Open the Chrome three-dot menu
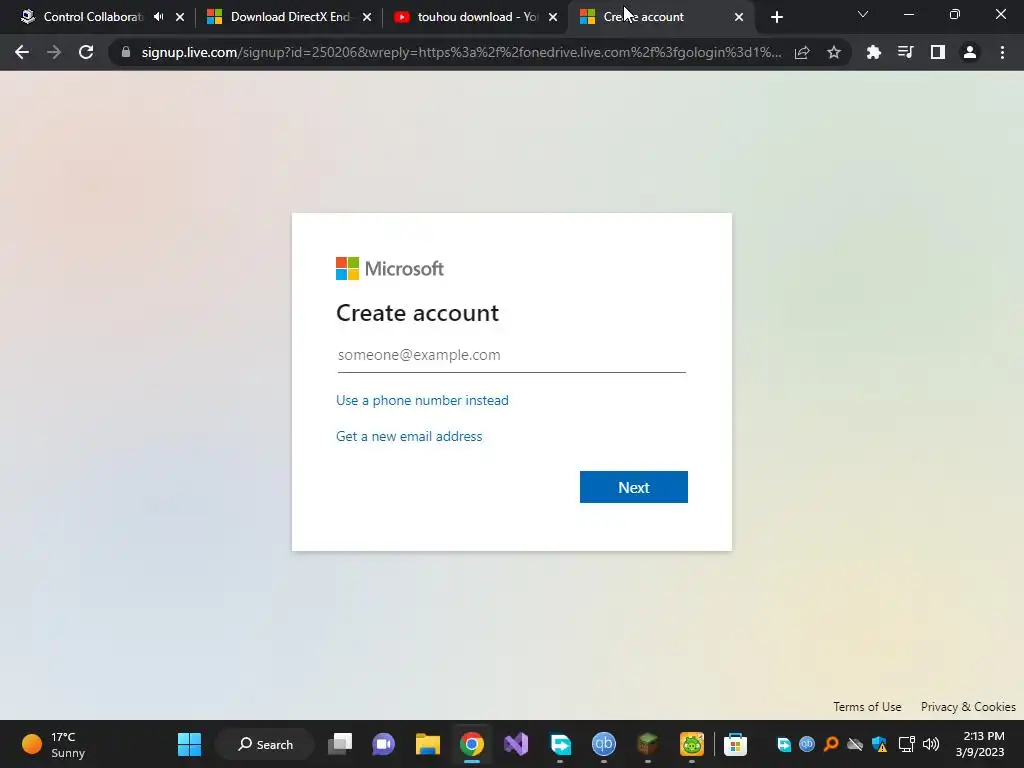Screen dimensions: 1024x768 click(1002, 52)
